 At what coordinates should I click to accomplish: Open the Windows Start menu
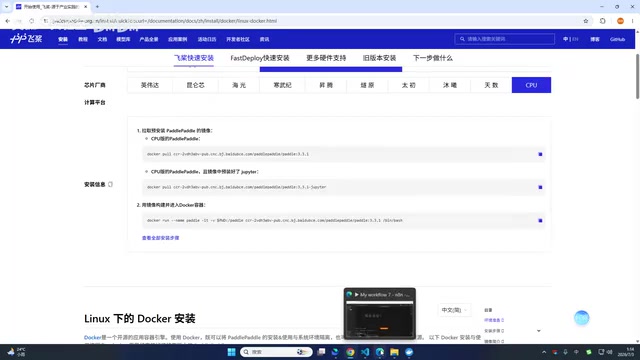click(231, 352)
